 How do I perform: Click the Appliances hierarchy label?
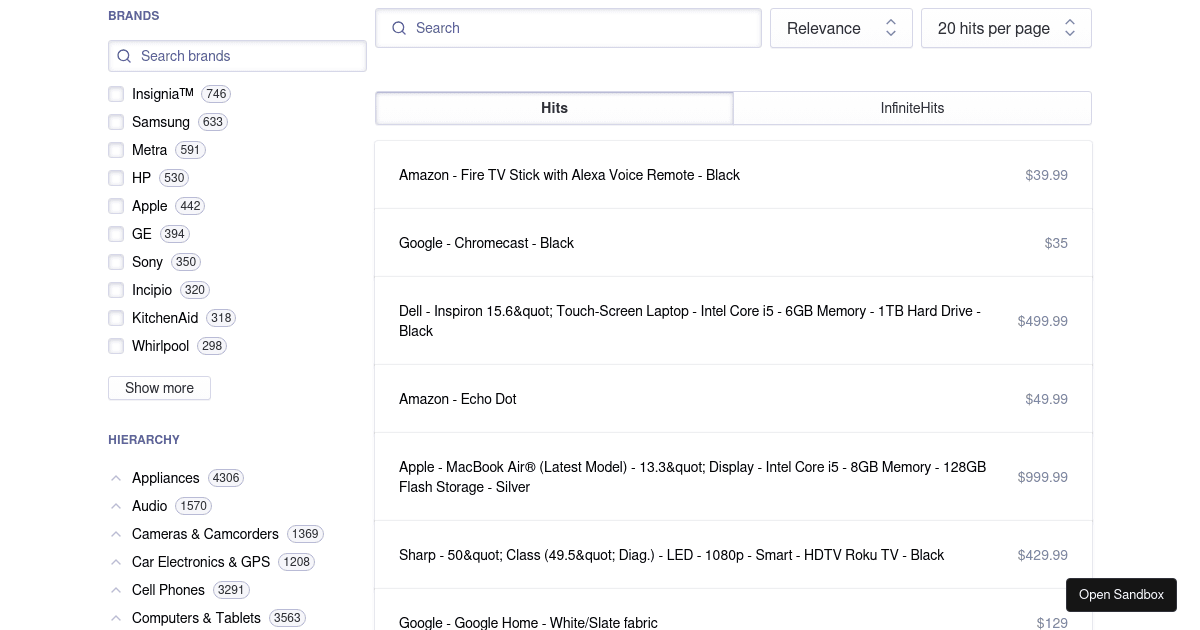166,478
